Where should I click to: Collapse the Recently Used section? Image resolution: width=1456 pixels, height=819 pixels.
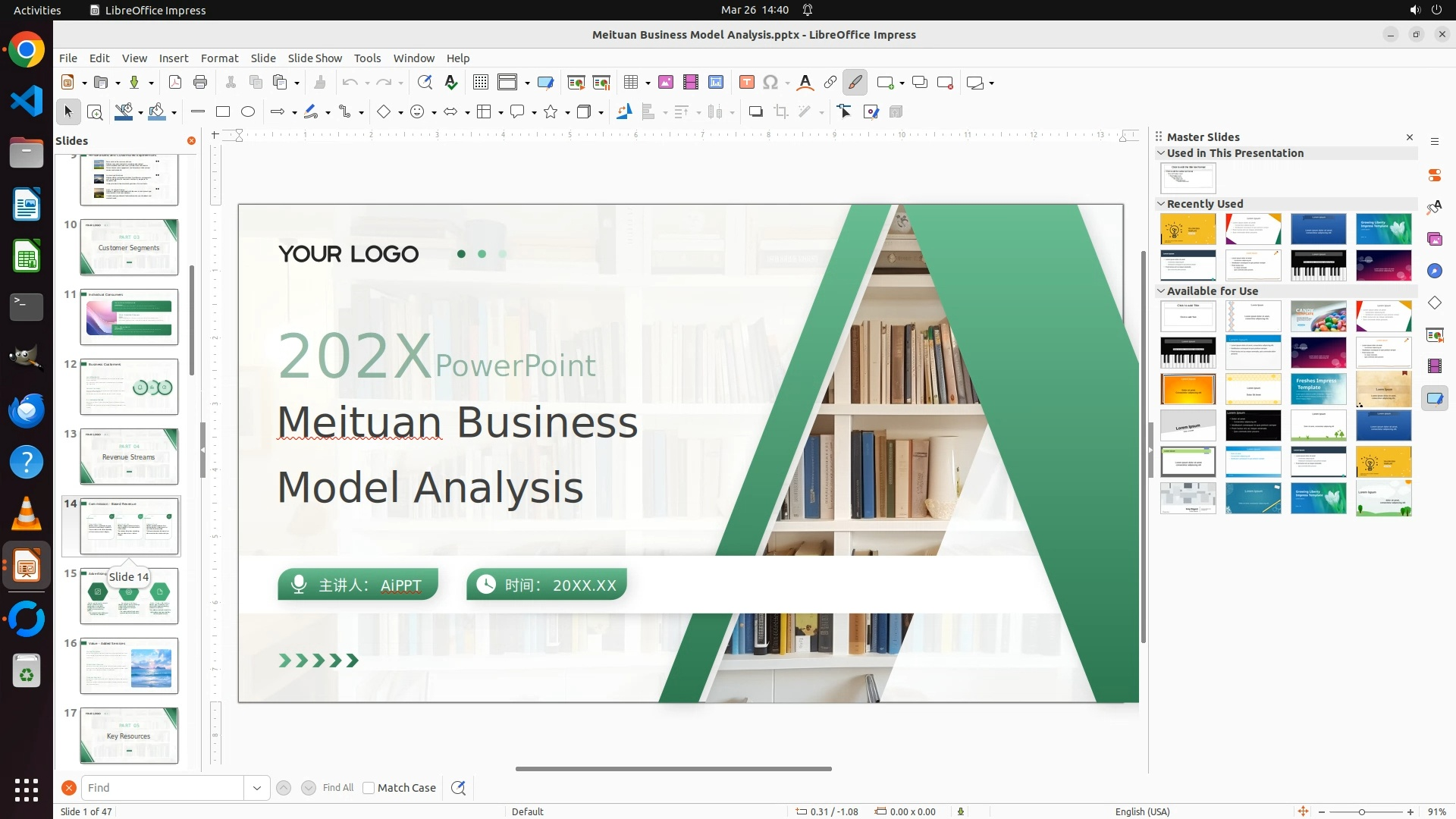click(x=1161, y=203)
